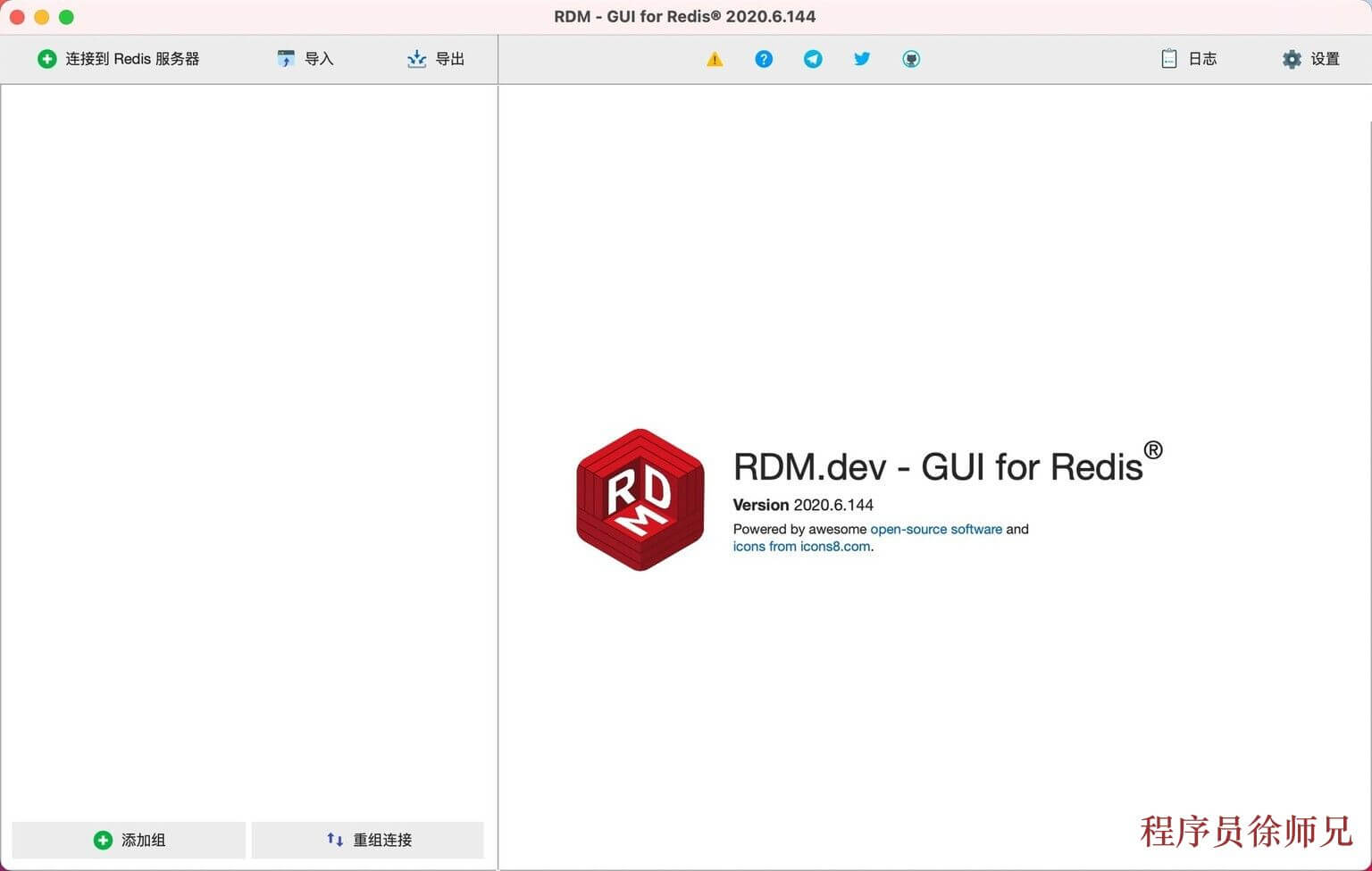Open 设置 settings with gear icon
This screenshot has height=871, width=1372.
click(x=1311, y=59)
